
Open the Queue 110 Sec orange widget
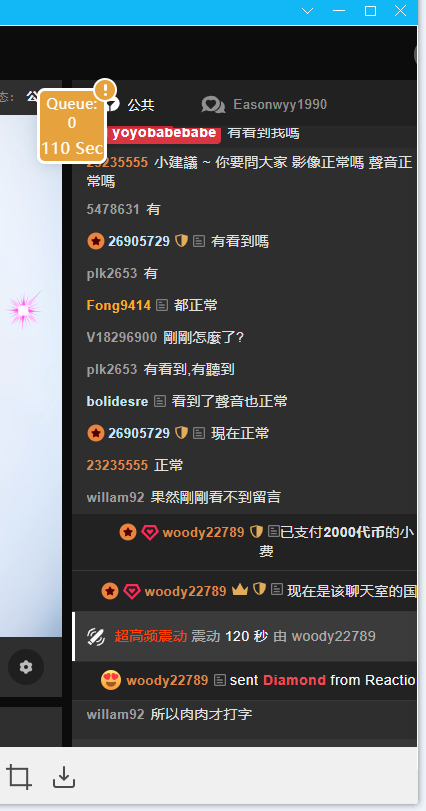(72, 127)
